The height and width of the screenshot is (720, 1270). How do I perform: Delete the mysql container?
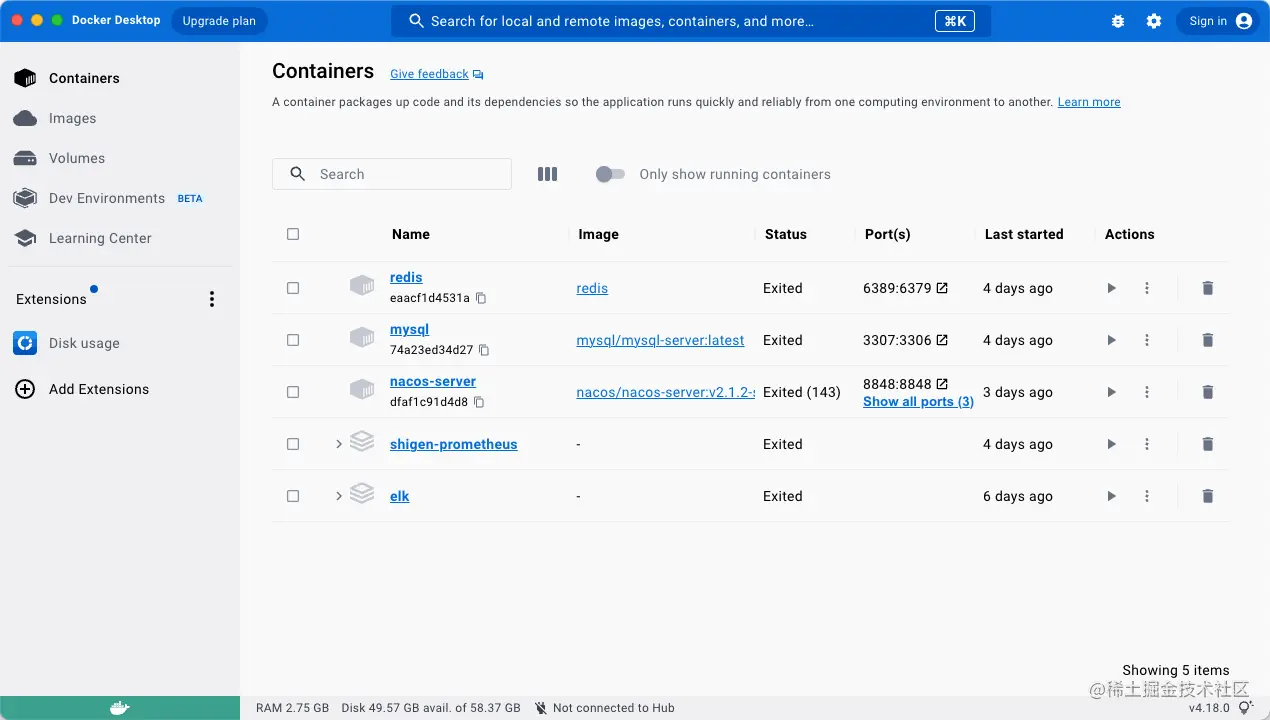click(1207, 340)
